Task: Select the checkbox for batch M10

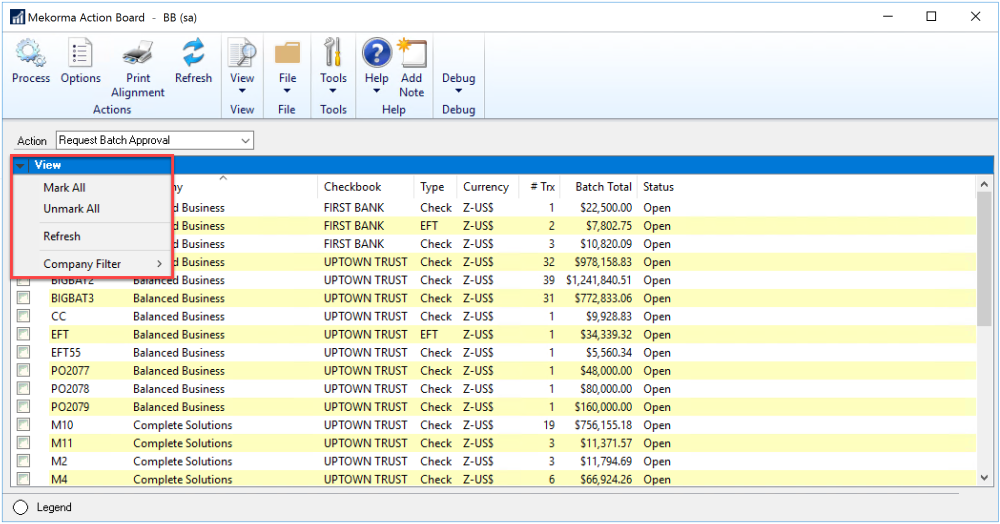Action: coord(24,425)
